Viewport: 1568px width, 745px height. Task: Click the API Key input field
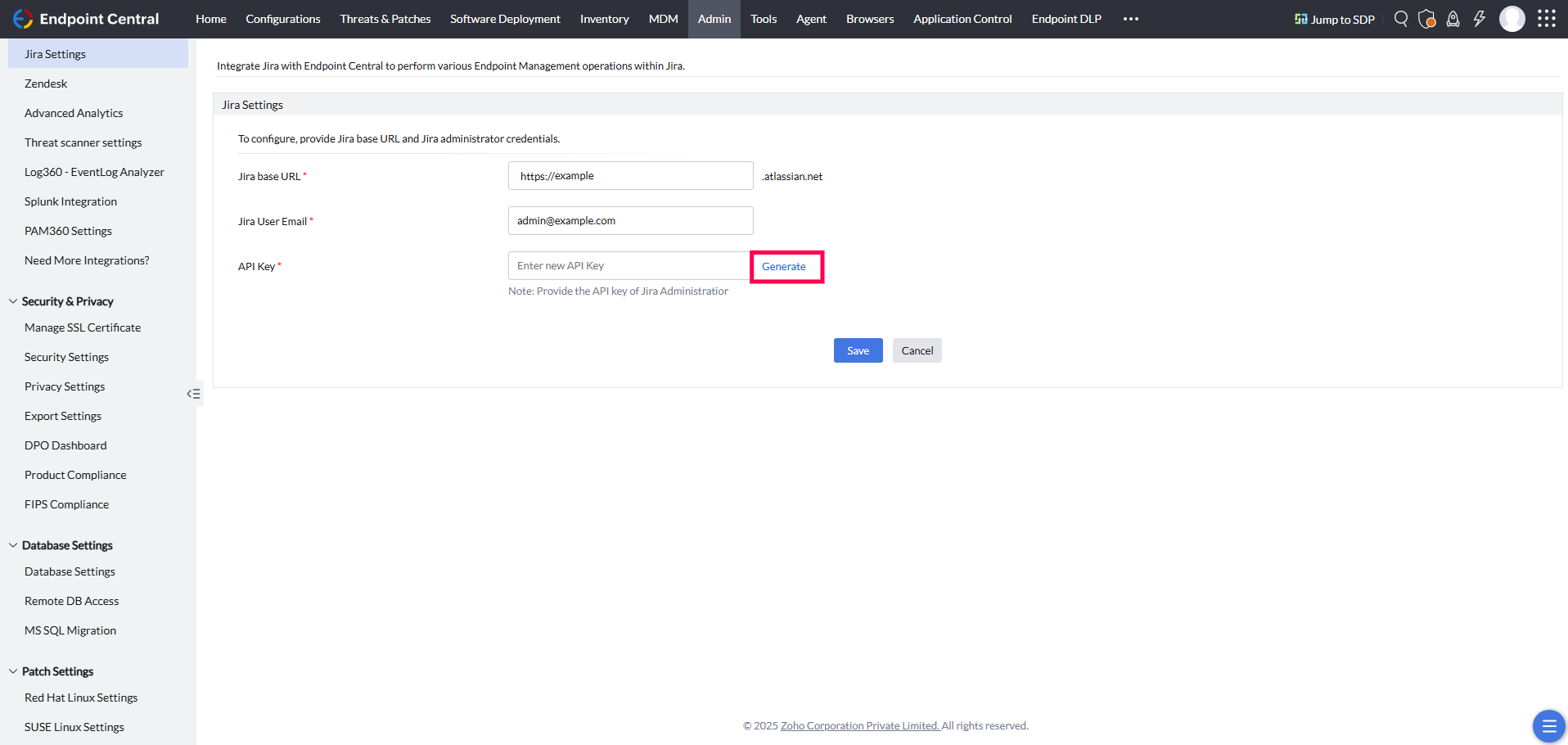click(629, 266)
